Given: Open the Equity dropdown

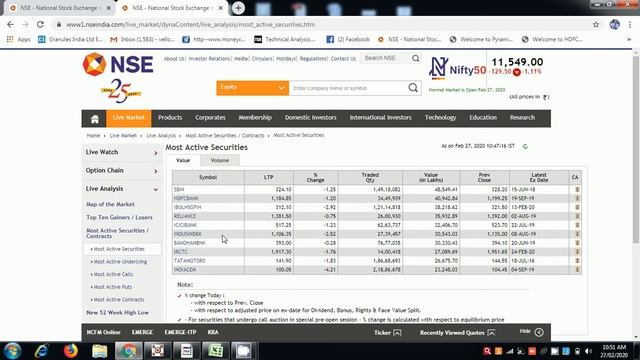Looking at the screenshot, I should tap(252, 88).
